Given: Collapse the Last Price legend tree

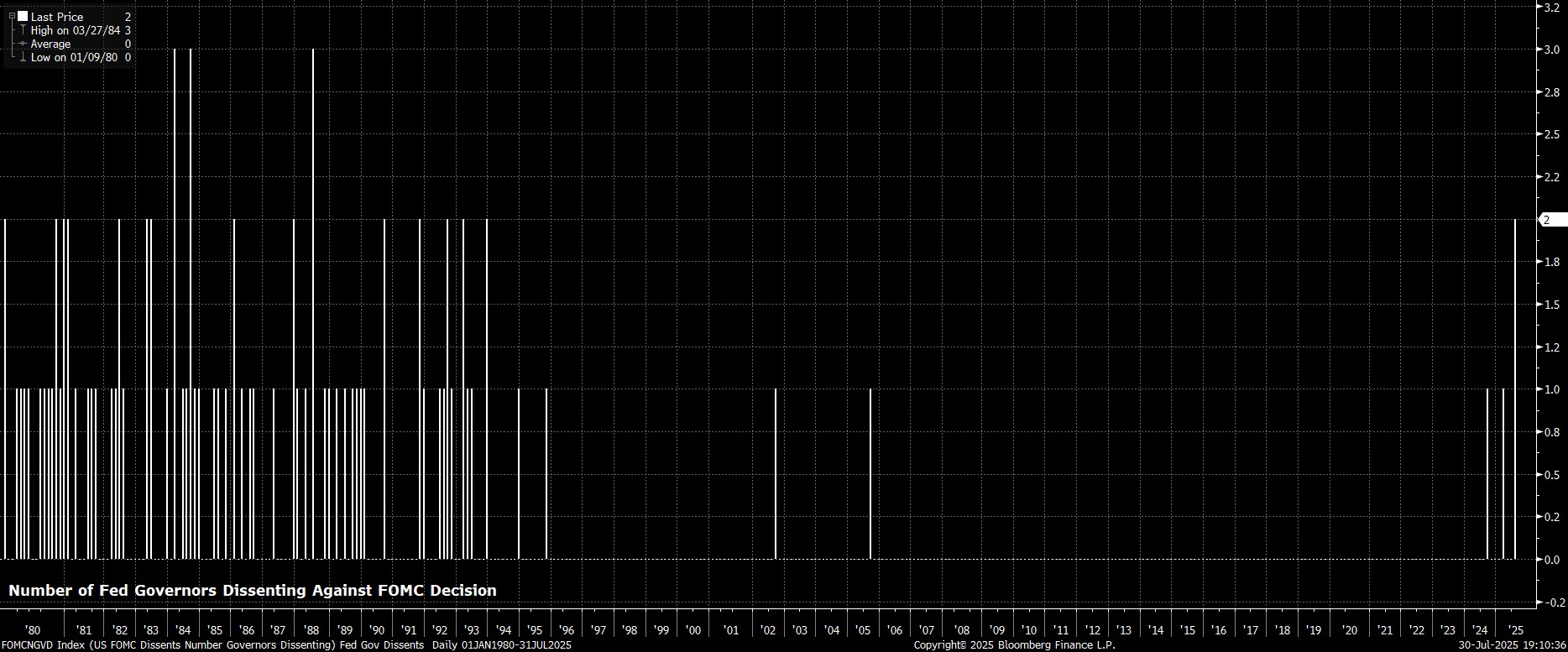Looking at the screenshot, I should click(12, 16).
